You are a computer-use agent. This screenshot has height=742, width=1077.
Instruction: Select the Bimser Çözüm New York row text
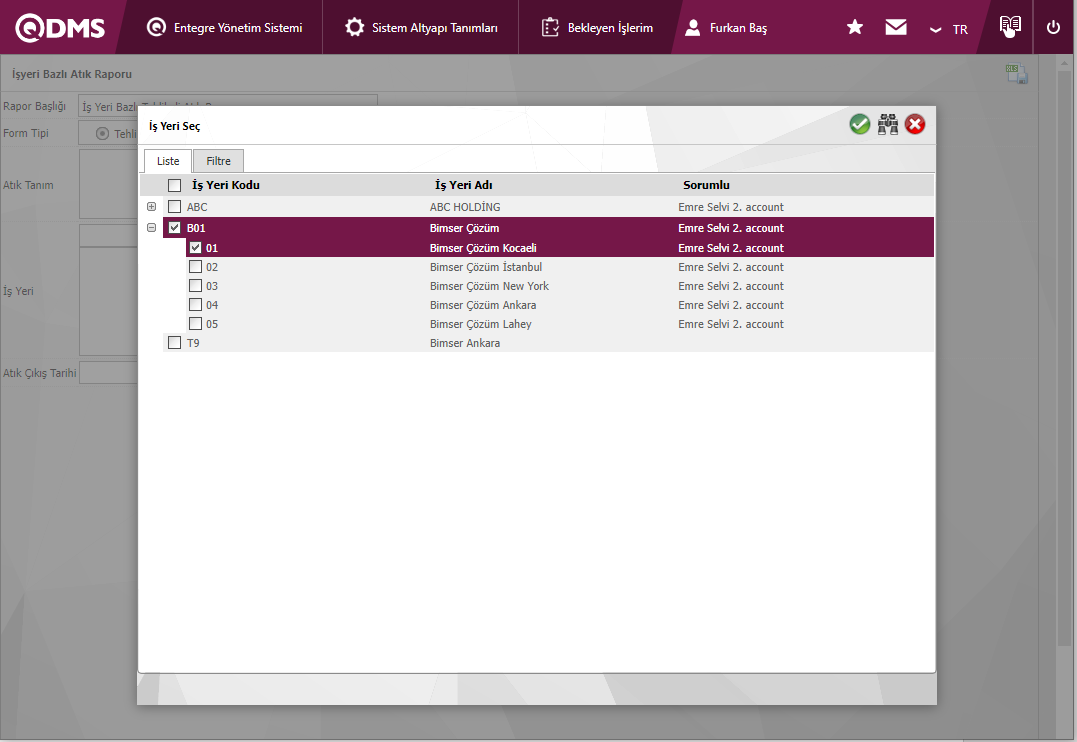point(489,286)
